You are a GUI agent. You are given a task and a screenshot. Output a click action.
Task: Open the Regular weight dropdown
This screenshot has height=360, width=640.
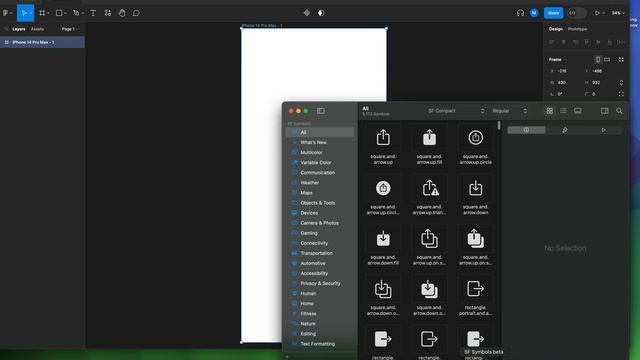click(509, 111)
